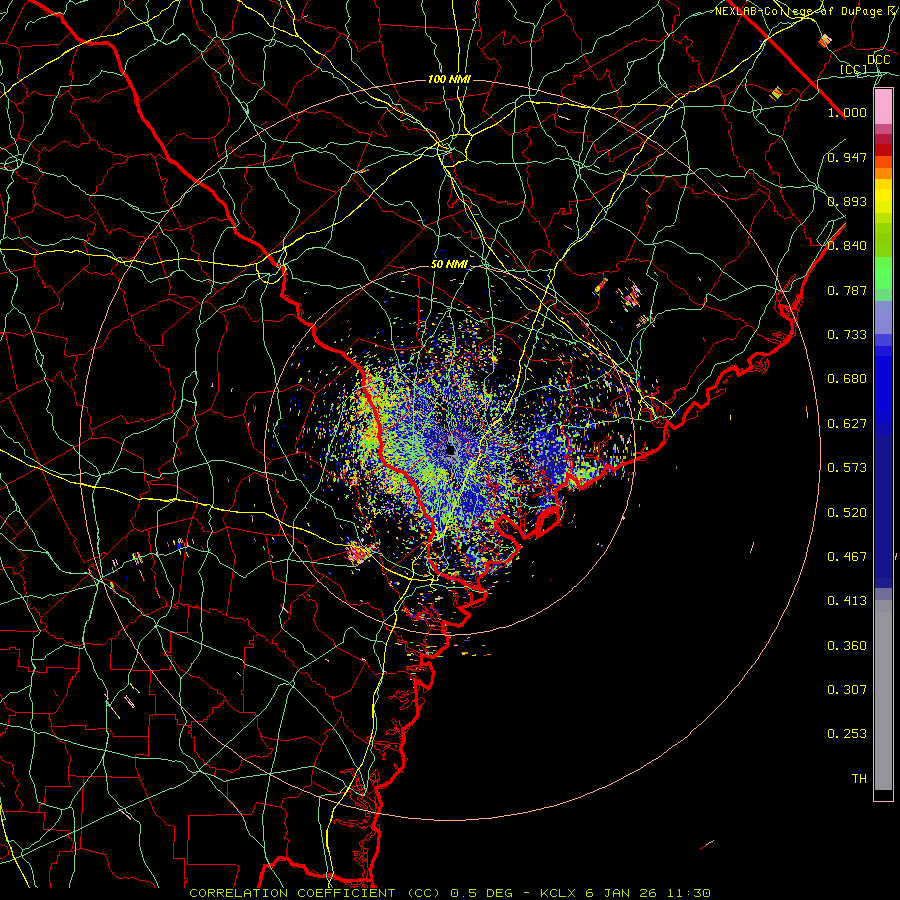Click the pink segment of the color bar

tap(883, 107)
